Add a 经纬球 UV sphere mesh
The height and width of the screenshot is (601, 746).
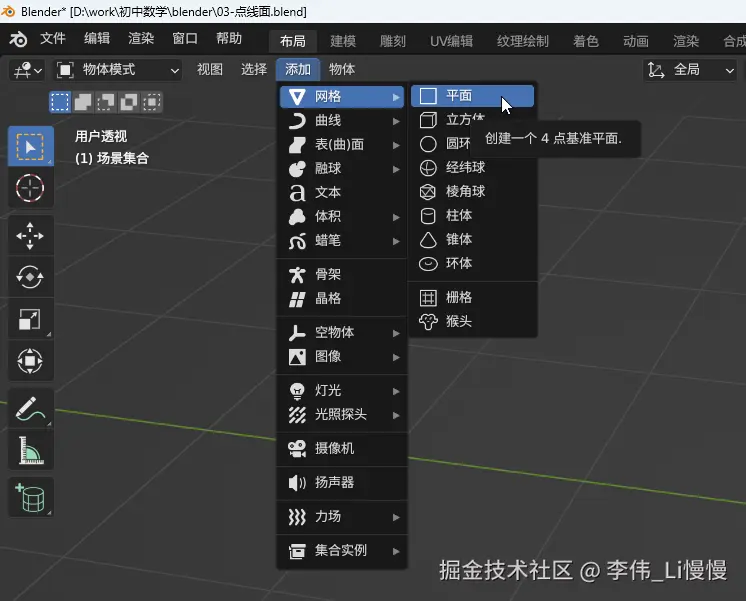(x=472, y=167)
